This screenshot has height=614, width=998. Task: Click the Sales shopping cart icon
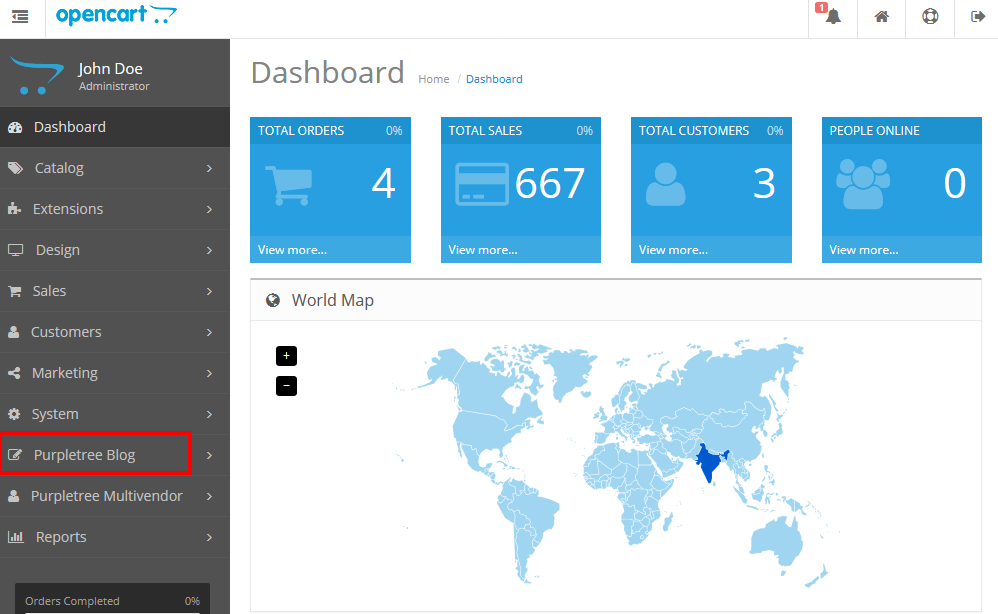(x=15, y=291)
